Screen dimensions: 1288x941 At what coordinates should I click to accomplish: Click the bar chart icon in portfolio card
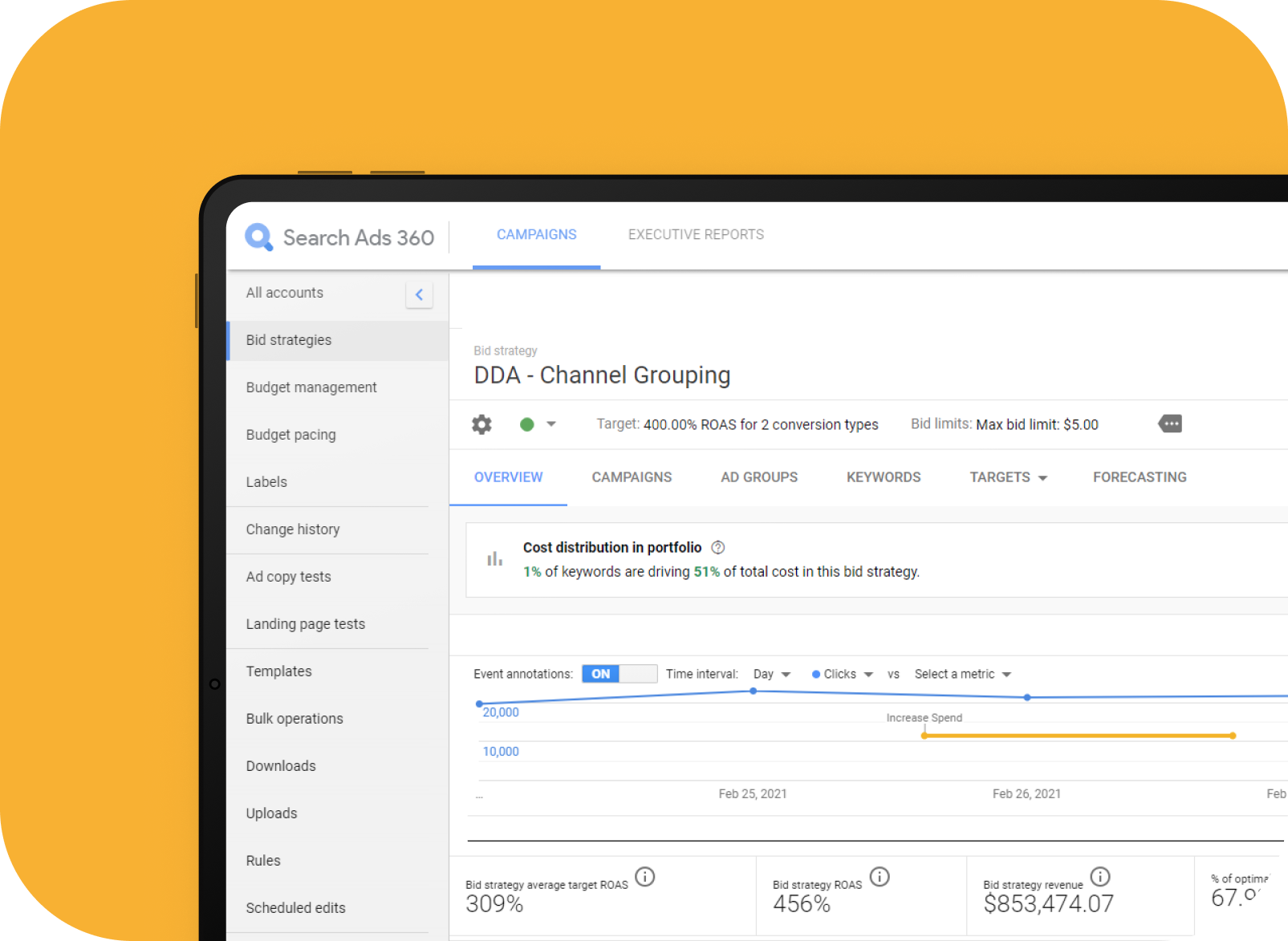pyautogui.click(x=494, y=559)
